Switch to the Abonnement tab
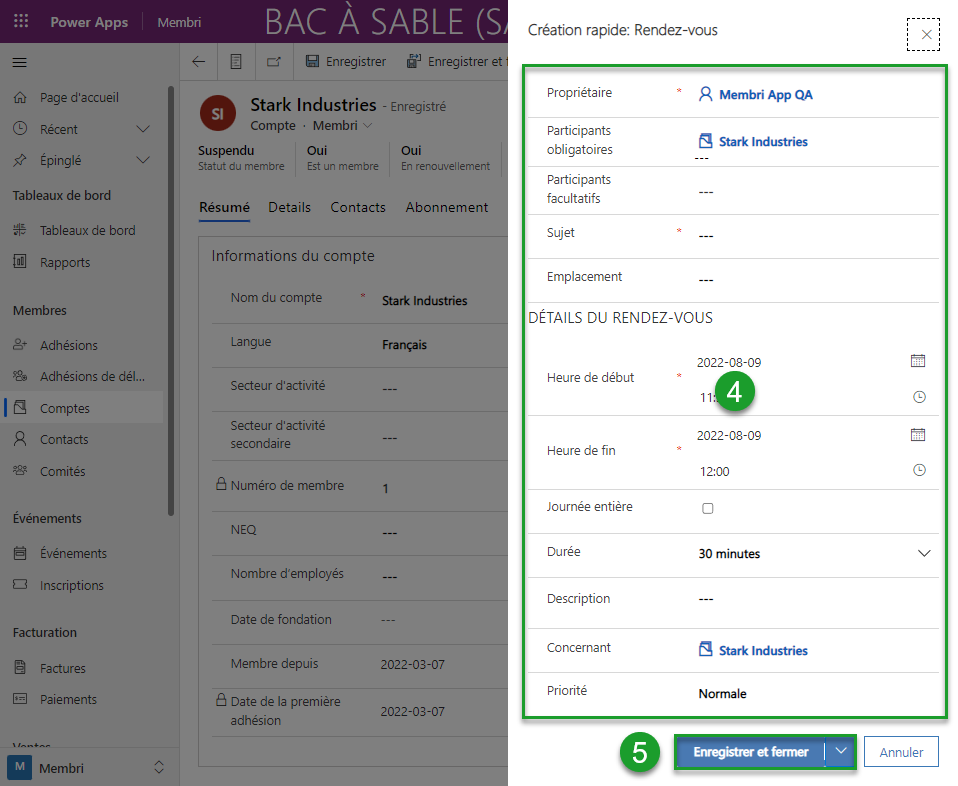 click(x=446, y=207)
